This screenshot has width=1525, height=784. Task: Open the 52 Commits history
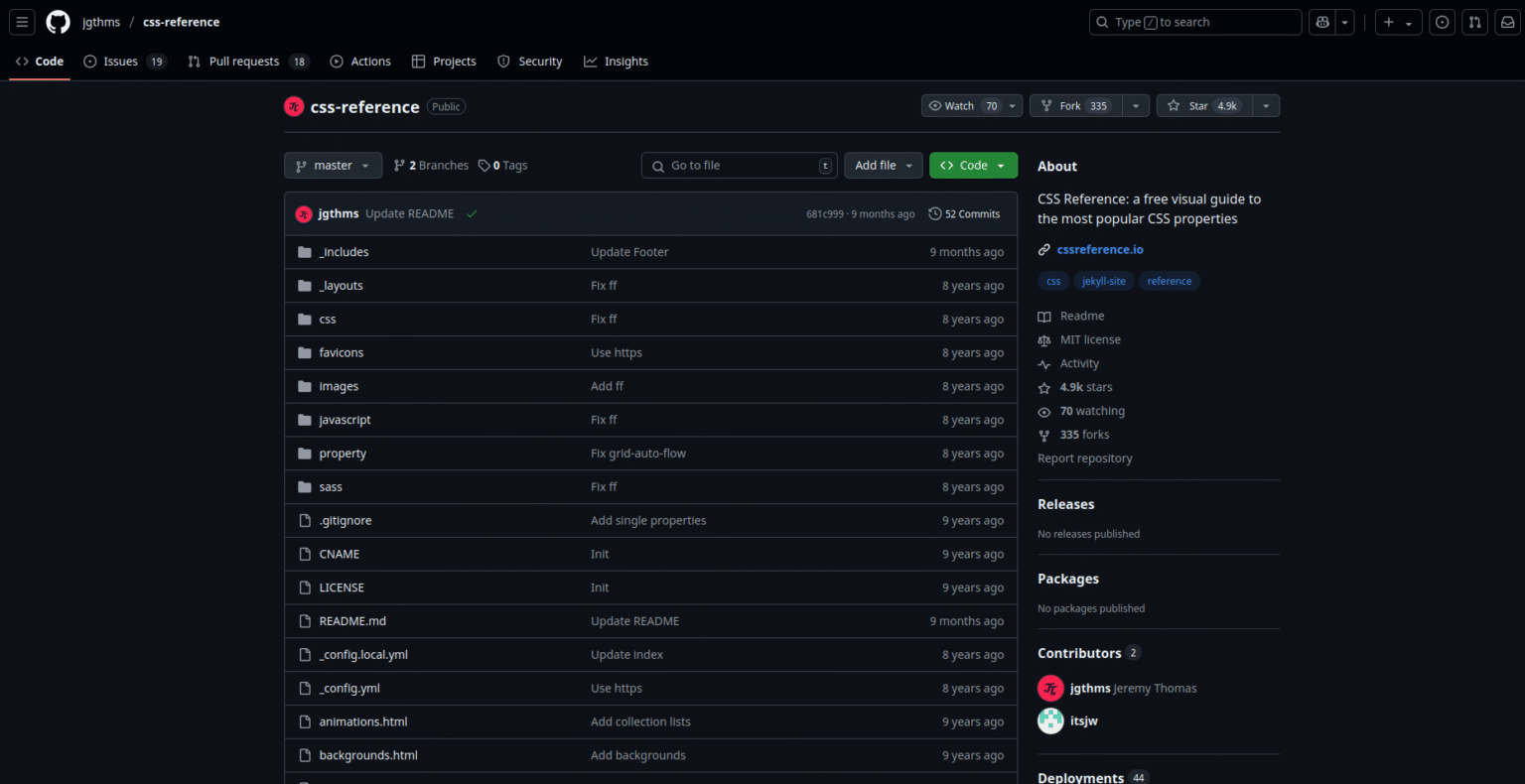pos(964,214)
